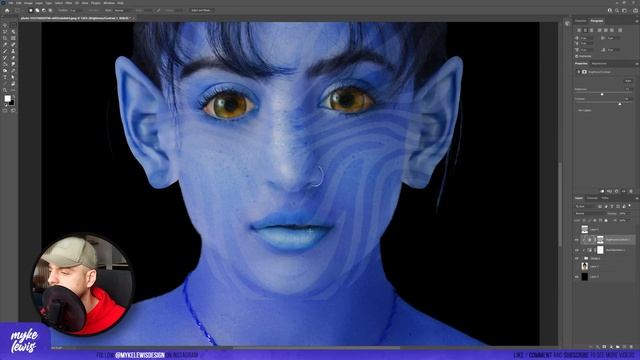Screen dimensions: 640x360
Task: Open the File menu
Action: click(11, 3)
